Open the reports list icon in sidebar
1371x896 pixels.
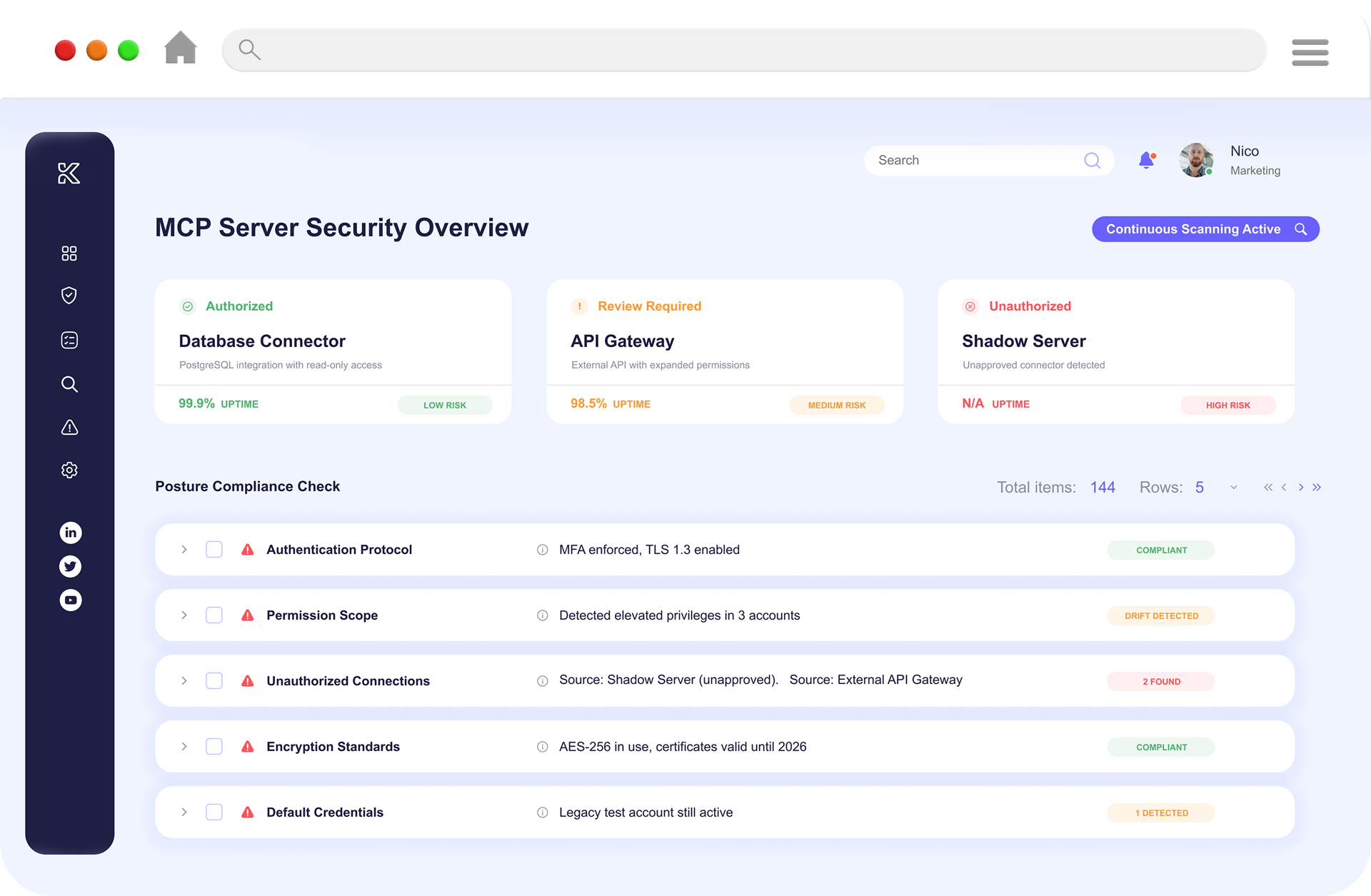(69, 340)
